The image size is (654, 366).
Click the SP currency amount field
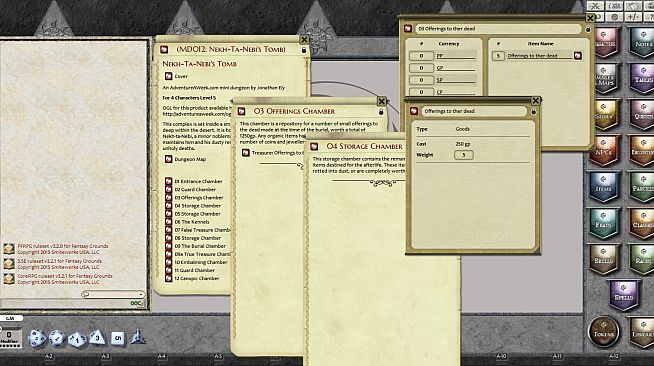tap(421, 80)
